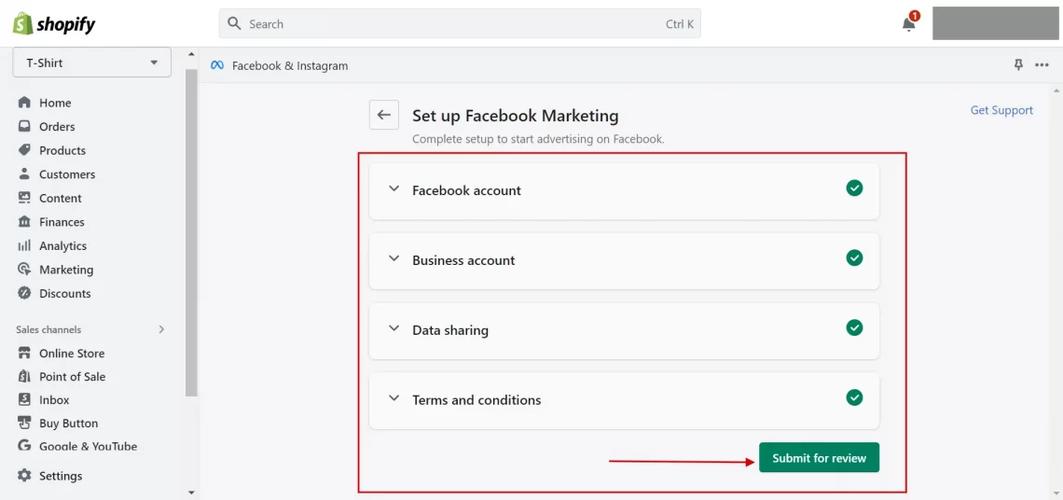Click the Google & YouTube G icon

[x=24, y=446]
